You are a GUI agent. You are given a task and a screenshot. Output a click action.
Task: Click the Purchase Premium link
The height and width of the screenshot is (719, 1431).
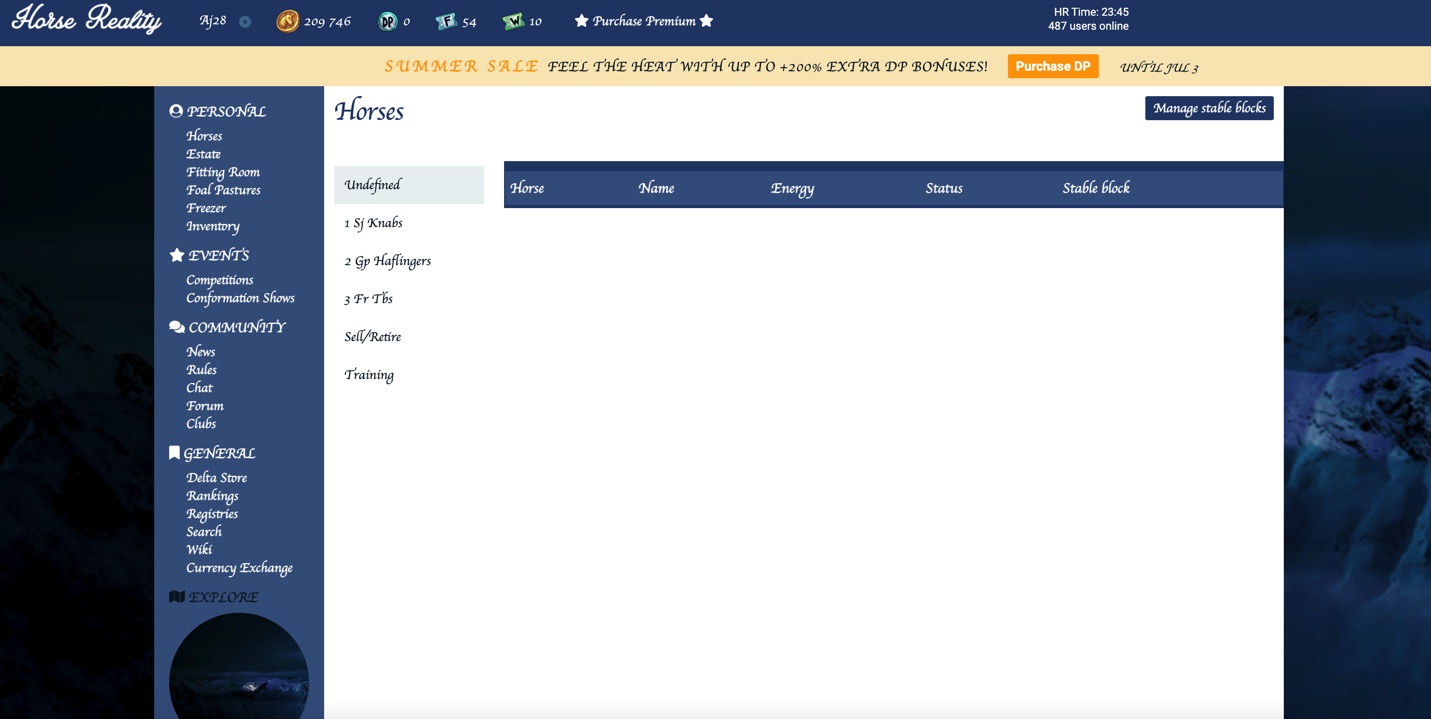(644, 21)
